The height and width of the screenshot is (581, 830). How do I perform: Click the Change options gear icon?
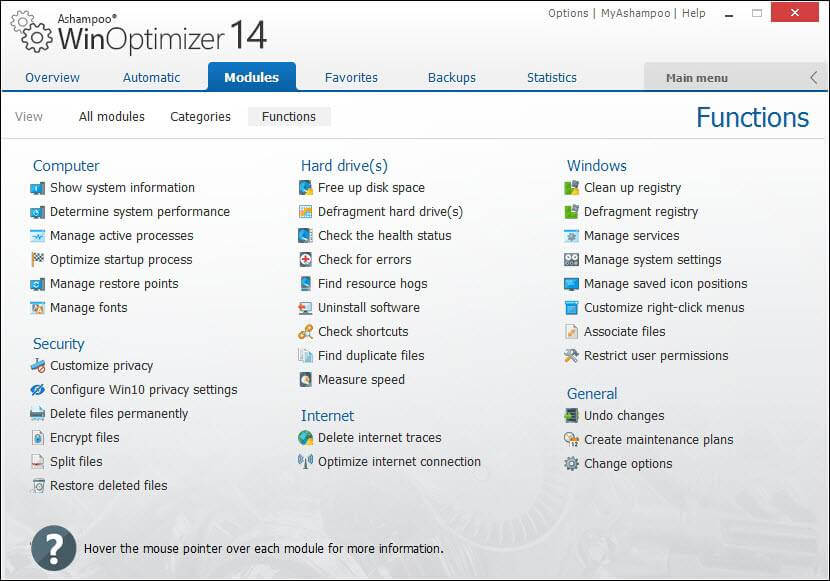coord(572,464)
